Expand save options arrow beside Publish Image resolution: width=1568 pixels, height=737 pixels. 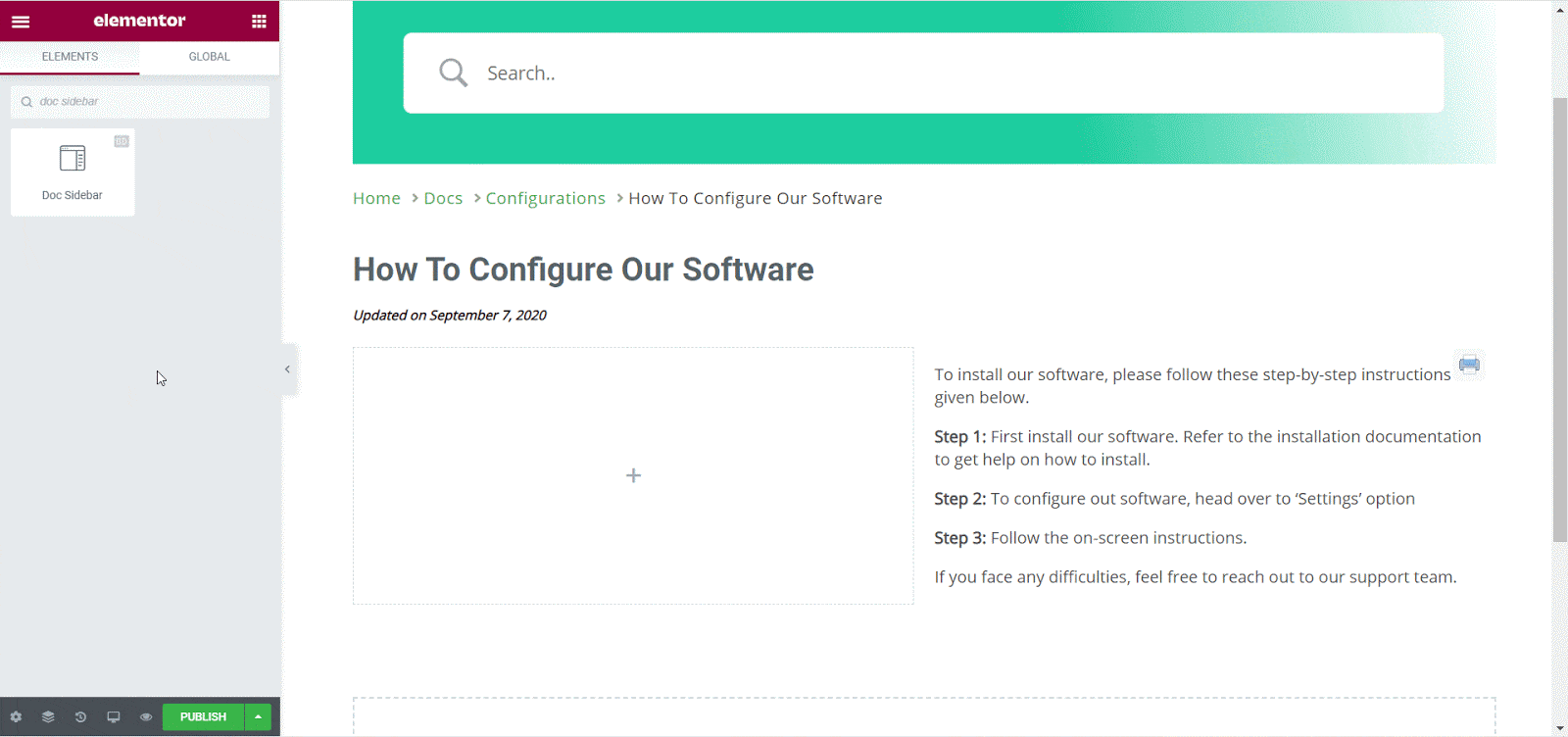258,717
